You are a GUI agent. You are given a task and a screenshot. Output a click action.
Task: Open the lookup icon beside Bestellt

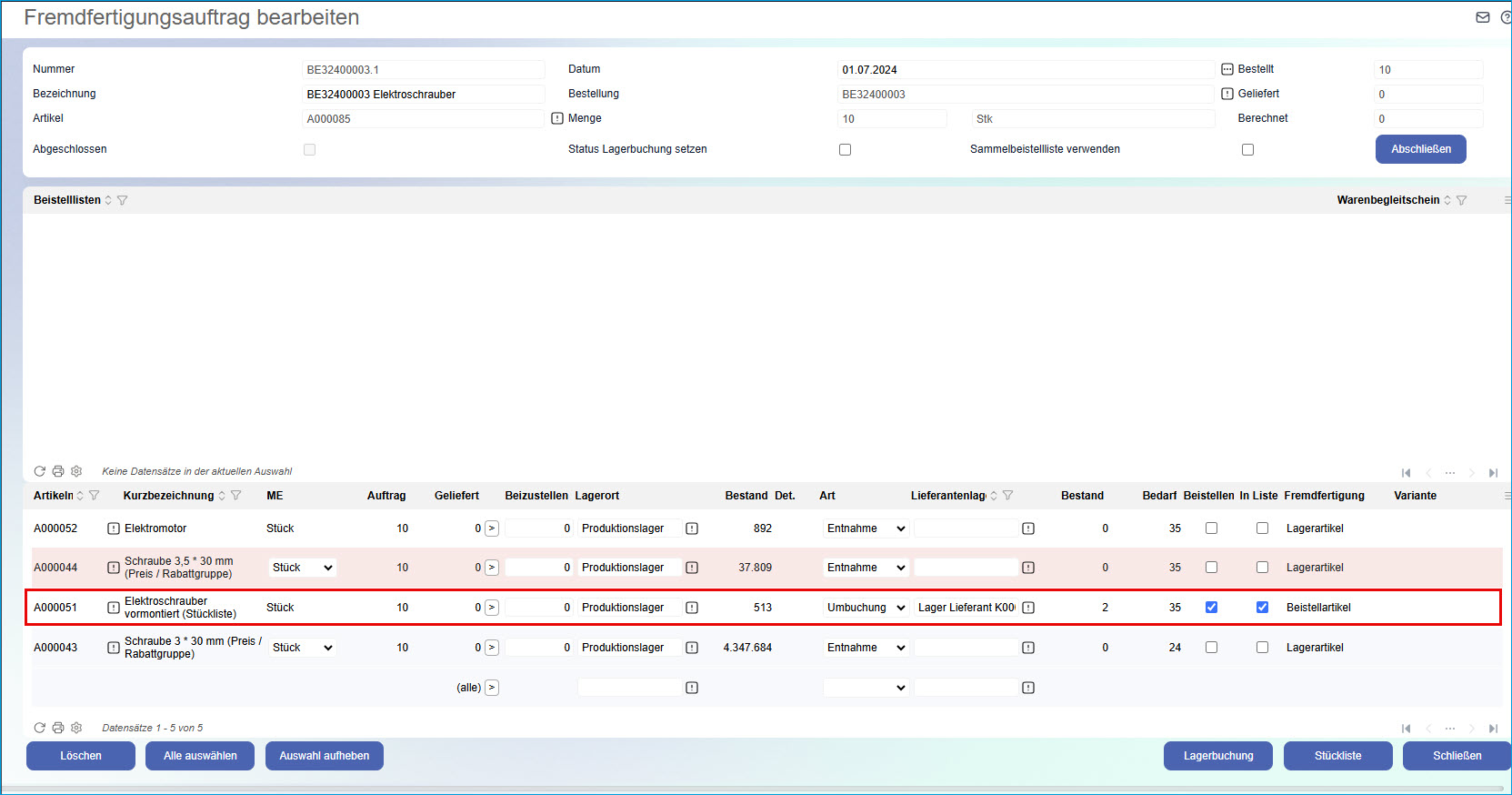click(x=1227, y=69)
